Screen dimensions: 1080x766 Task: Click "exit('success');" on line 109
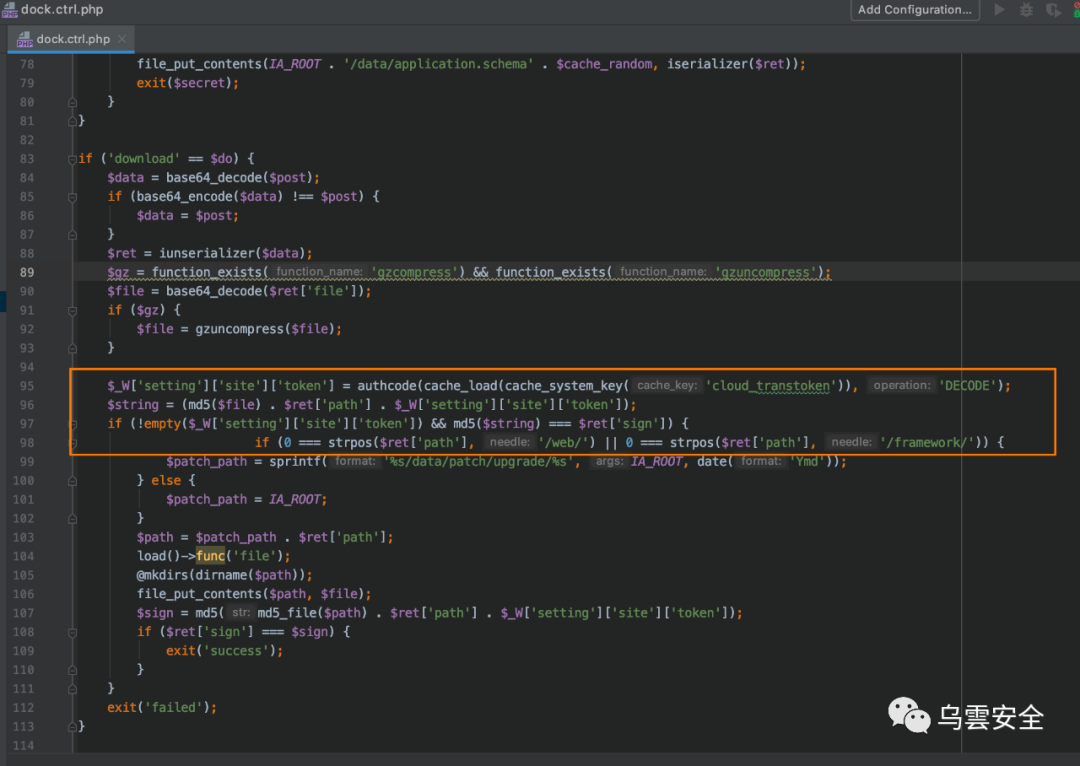tap(224, 652)
